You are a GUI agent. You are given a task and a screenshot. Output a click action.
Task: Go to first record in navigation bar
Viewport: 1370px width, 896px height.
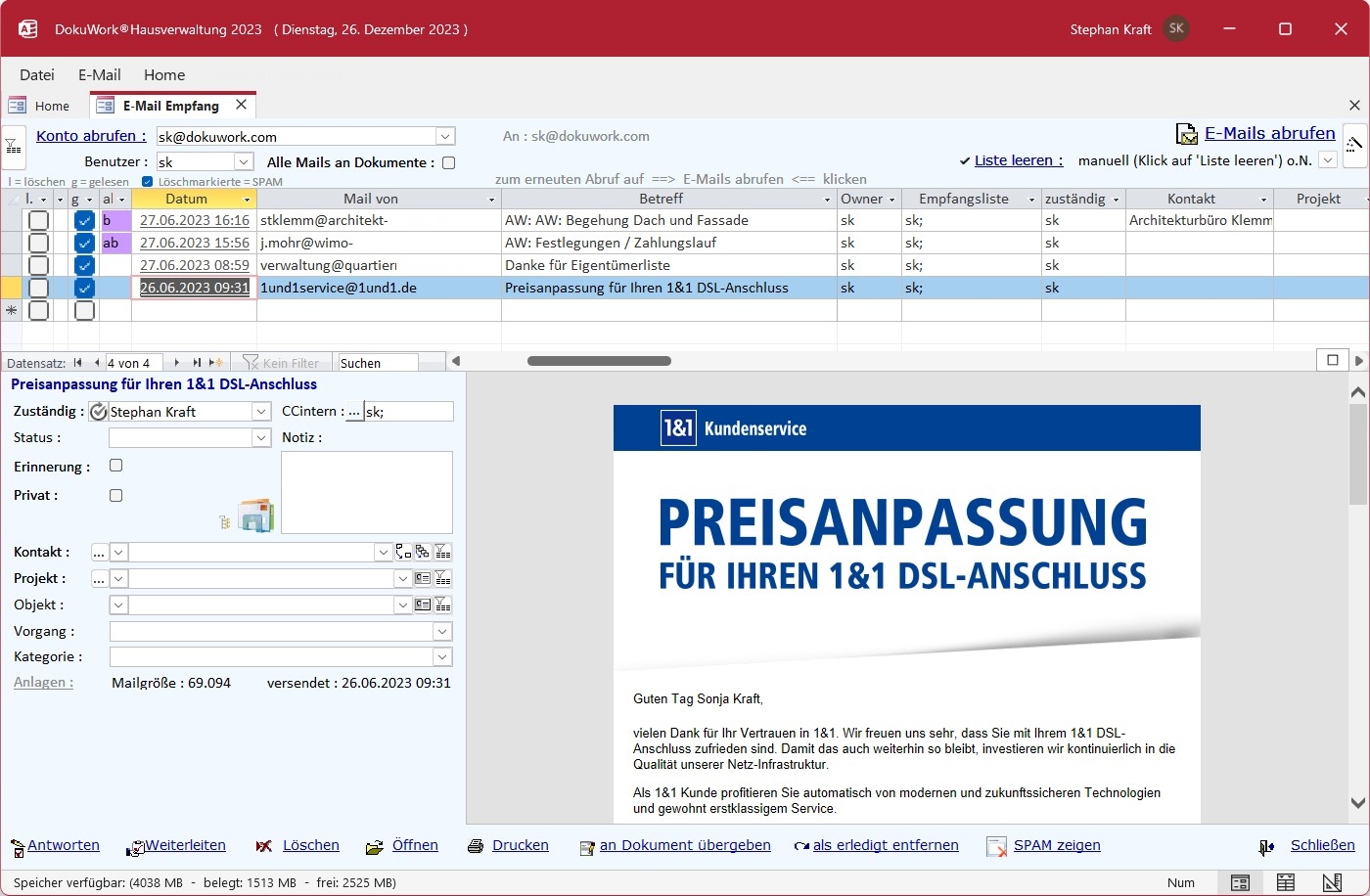click(x=77, y=363)
